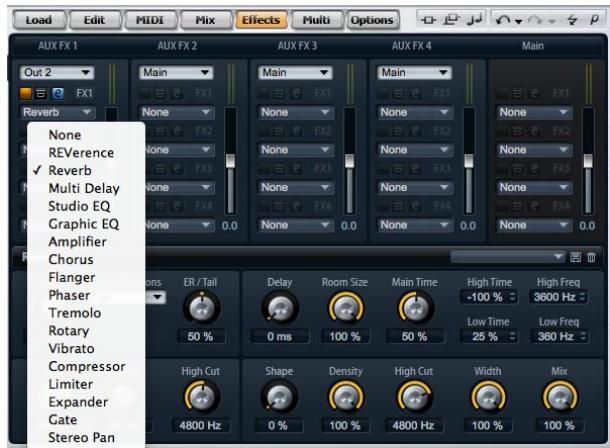
Task: Switch to the Mix page
Action: click(205, 20)
